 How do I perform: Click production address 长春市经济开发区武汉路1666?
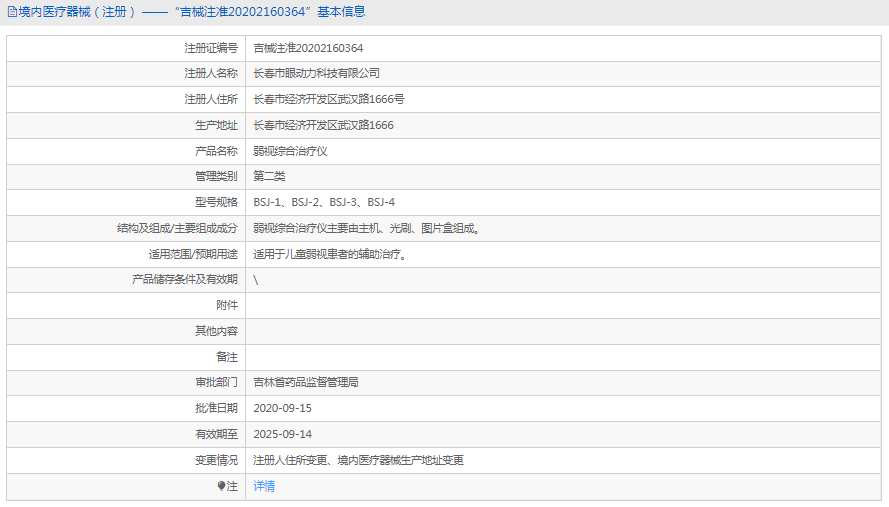(323, 125)
